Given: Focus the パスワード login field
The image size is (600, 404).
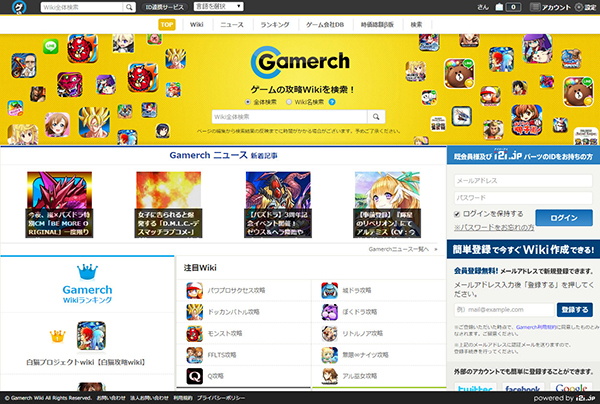Looking at the screenshot, I should 523,198.
